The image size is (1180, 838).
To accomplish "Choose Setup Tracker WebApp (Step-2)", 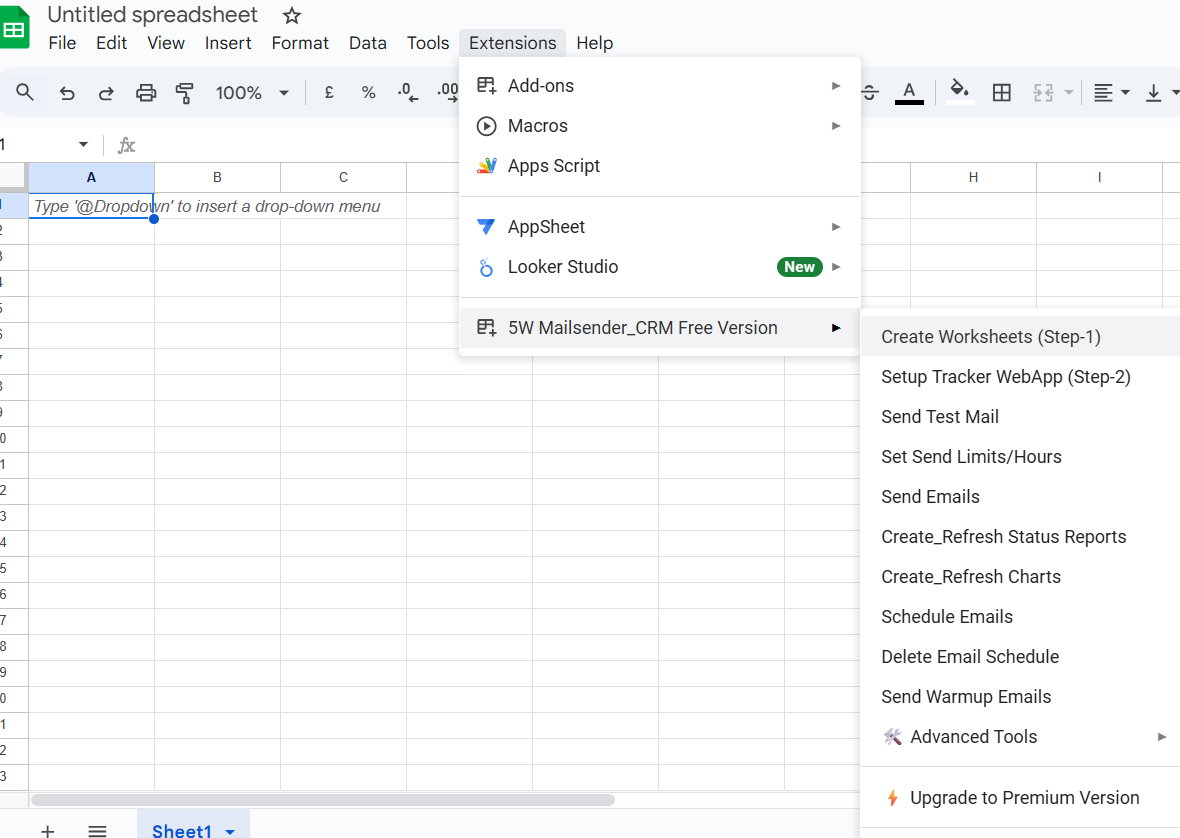I will [1020, 376].
